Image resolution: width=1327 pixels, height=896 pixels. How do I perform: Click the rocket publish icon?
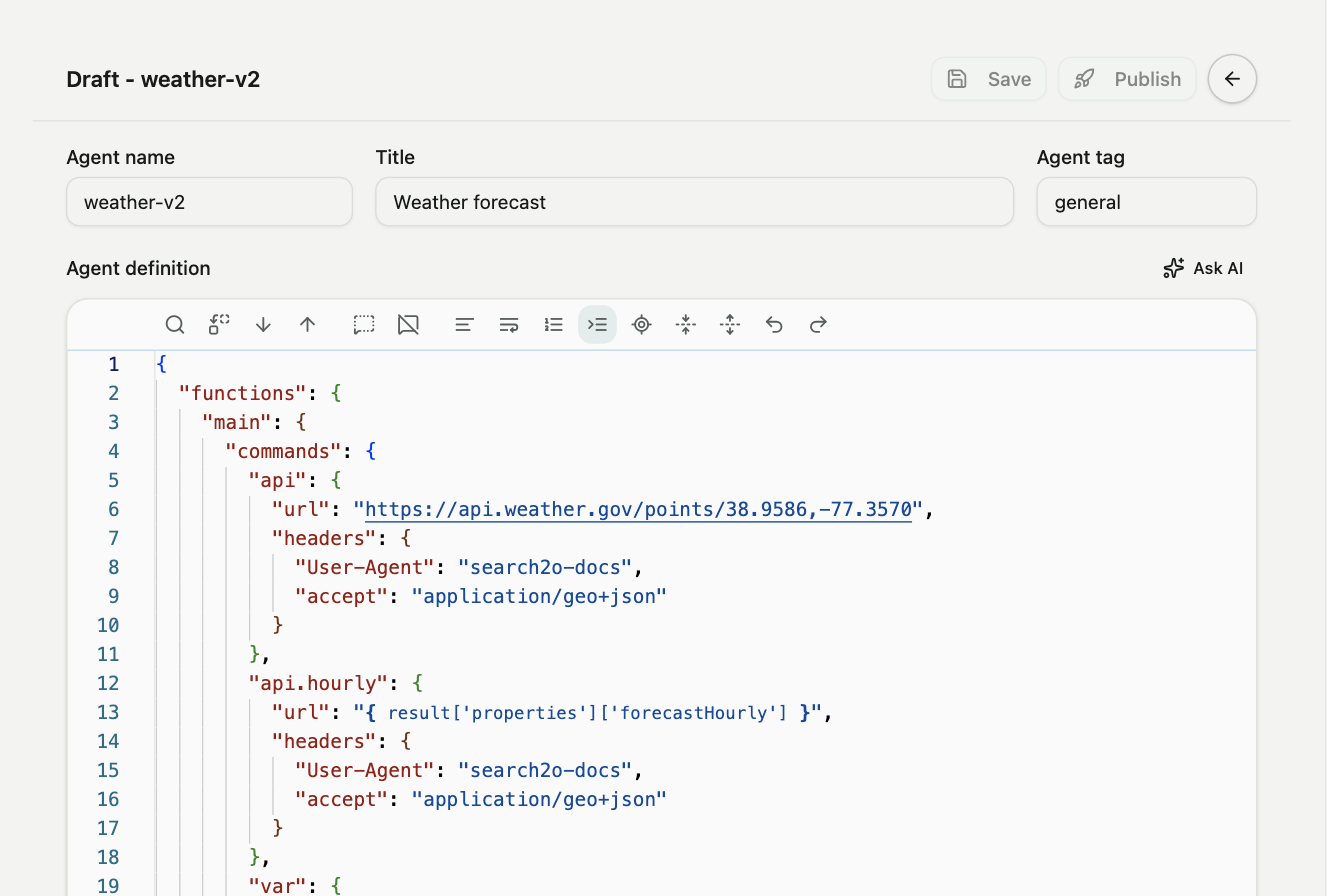(x=1084, y=79)
